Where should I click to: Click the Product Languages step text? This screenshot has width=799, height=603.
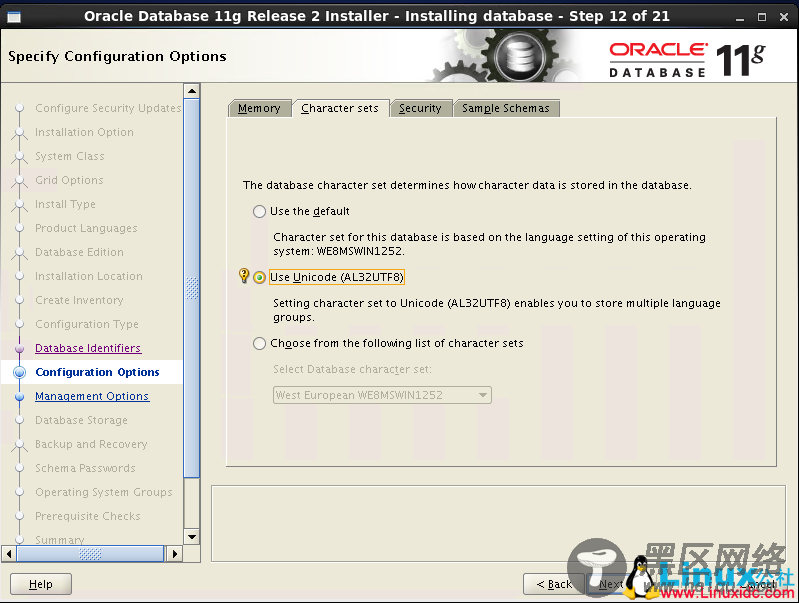86,228
